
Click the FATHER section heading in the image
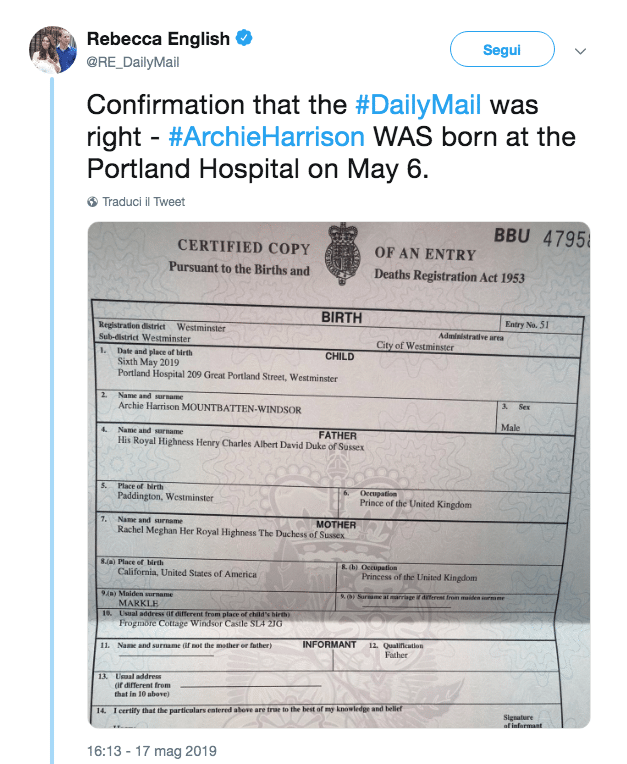(x=338, y=436)
